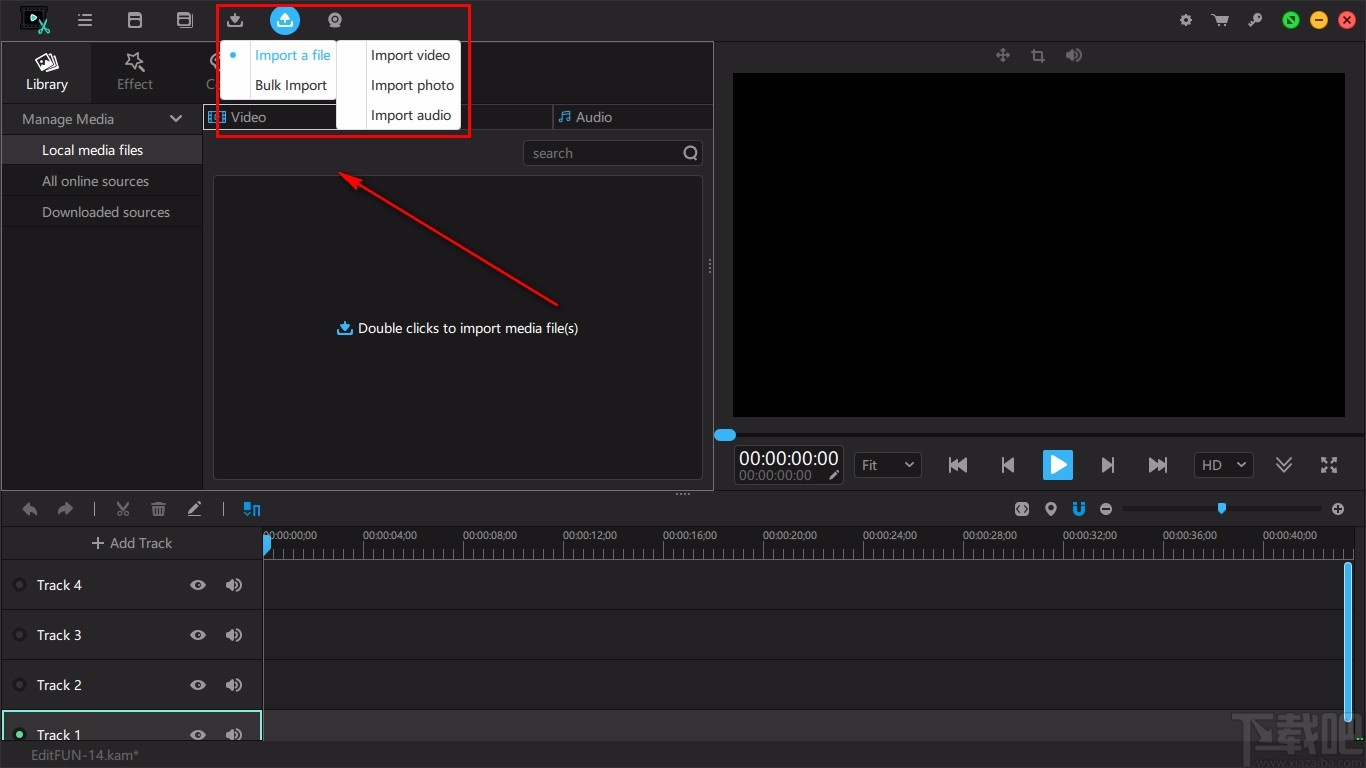Screen dimensions: 1366x768
Task: Open settings gear in title bar
Action: pos(1186,20)
